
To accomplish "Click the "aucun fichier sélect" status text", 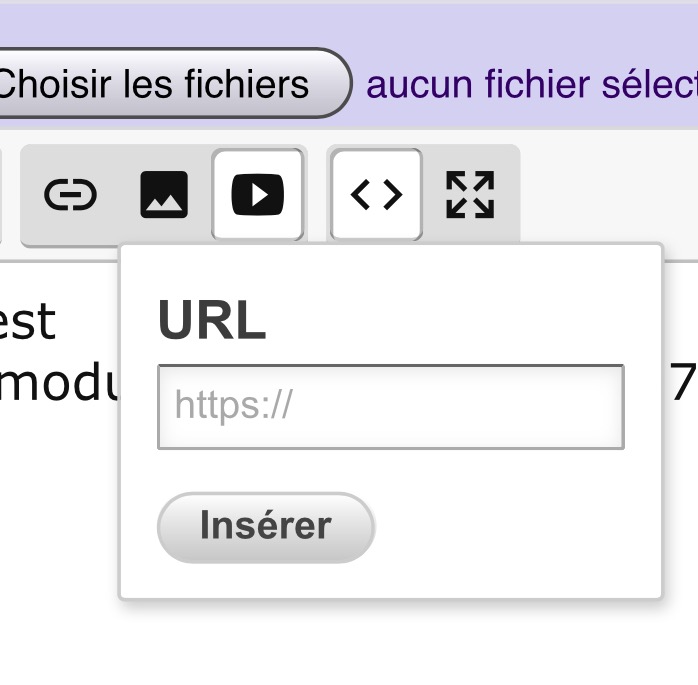I will click(x=531, y=85).
